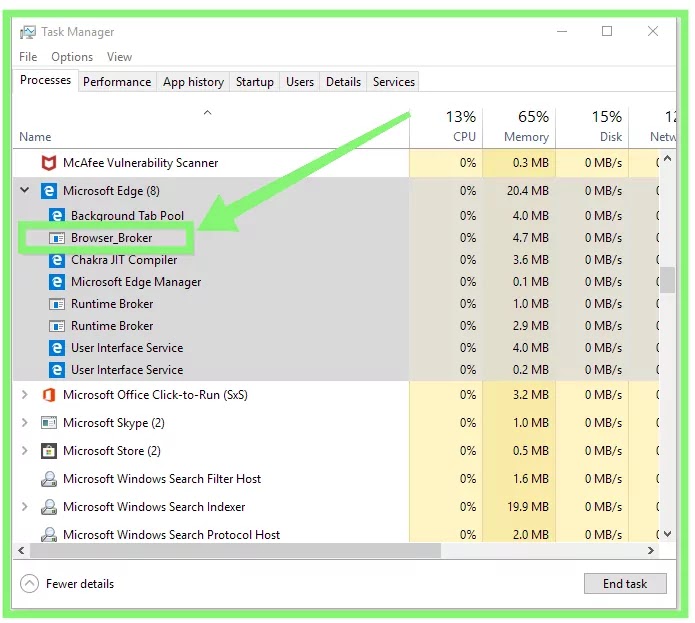695x623 pixels.
Task: Click the horizontal scrollbar thumb
Action: click(x=235, y=550)
